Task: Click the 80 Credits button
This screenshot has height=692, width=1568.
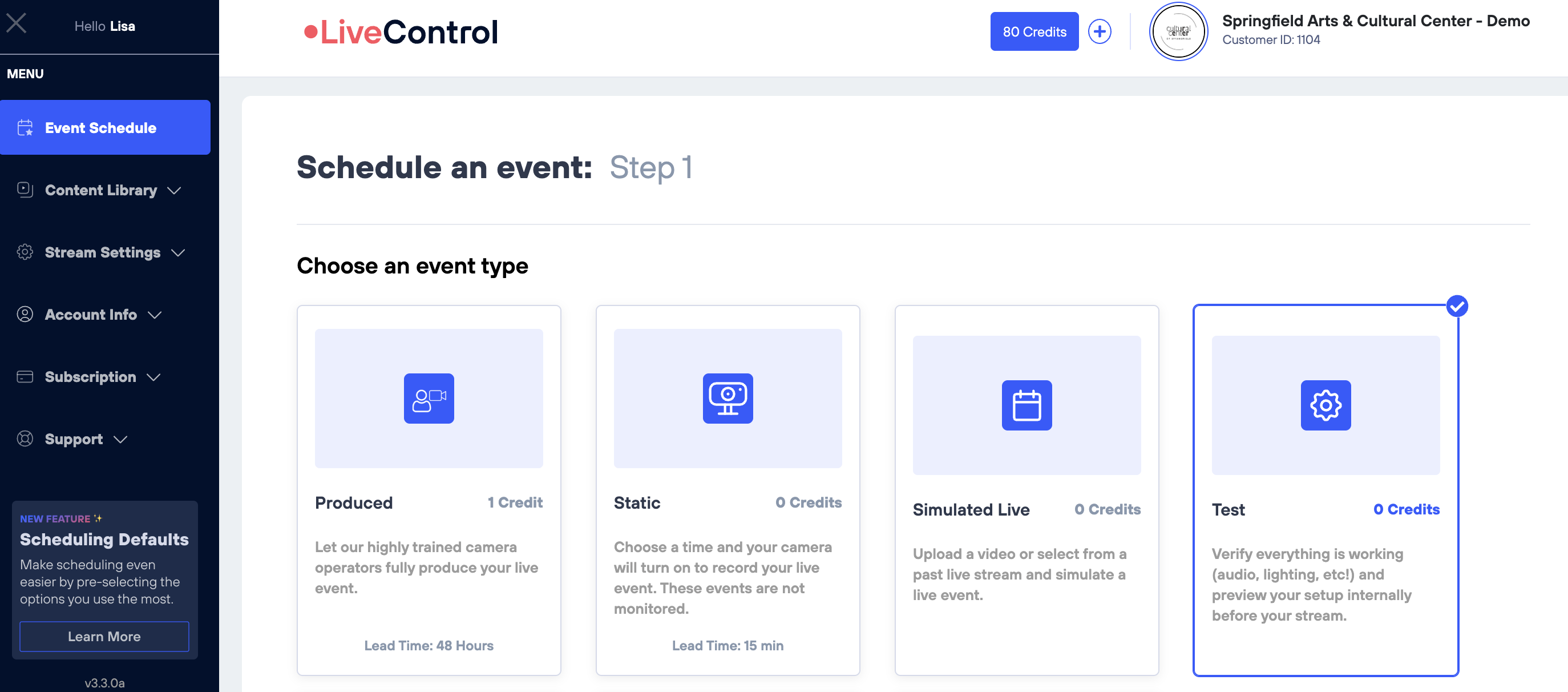Action: (1034, 31)
